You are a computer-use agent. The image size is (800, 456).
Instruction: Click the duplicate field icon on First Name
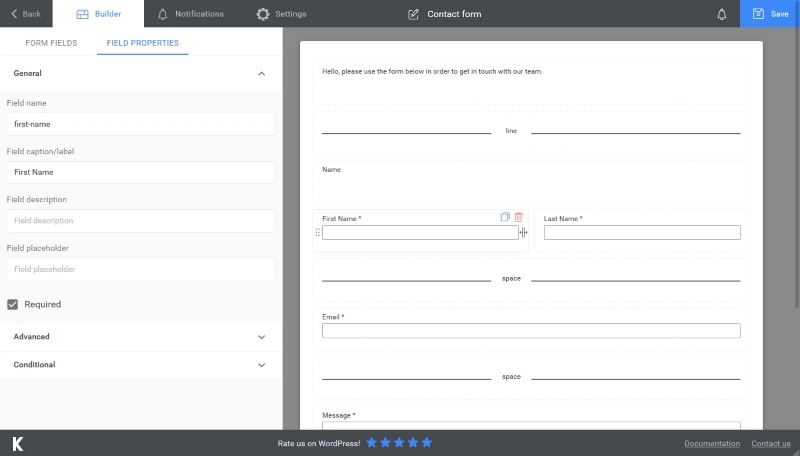point(505,217)
